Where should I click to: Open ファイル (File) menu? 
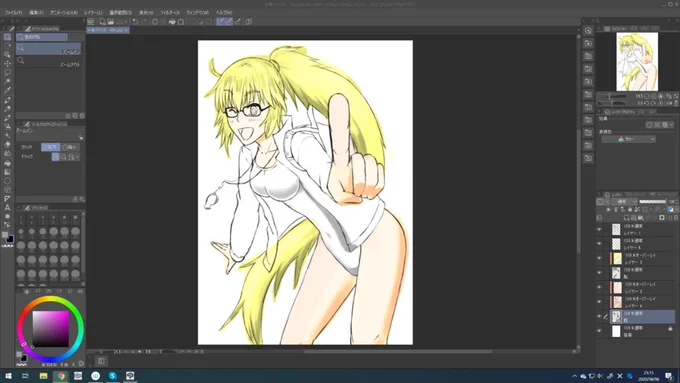[13, 13]
